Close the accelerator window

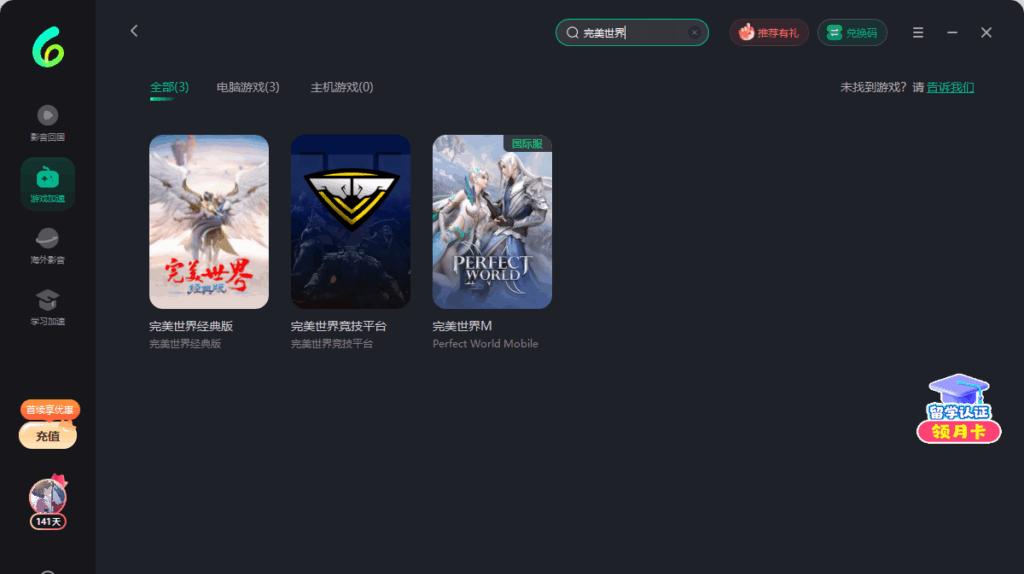coord(986,33)
